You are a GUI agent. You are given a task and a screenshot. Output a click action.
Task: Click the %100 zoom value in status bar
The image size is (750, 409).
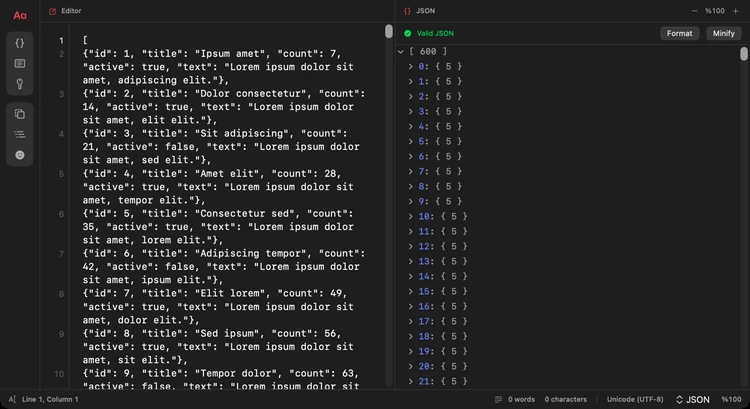tap(731, 399)
